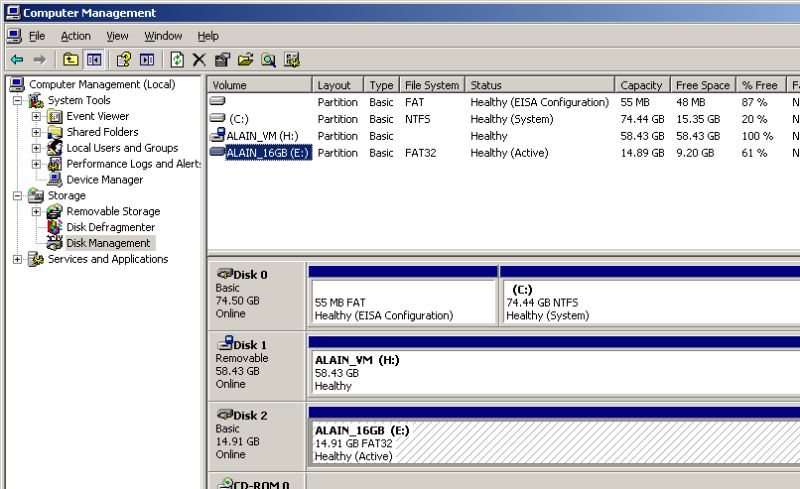Select Event Viewer in the tree
The width and height of the screenshot is (800, 489).
tap(98, 116)
